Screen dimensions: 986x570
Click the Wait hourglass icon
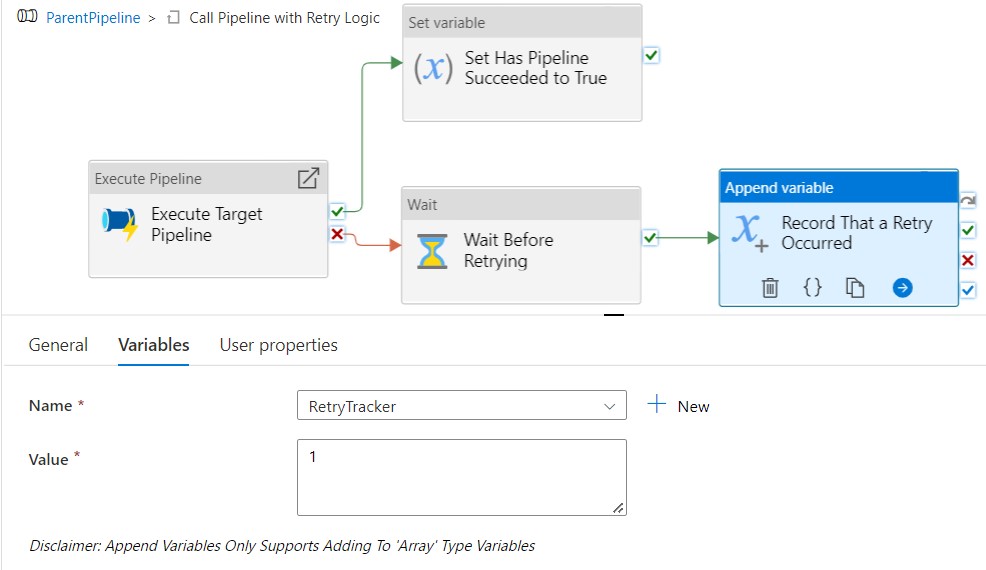[x=433, y=251]
